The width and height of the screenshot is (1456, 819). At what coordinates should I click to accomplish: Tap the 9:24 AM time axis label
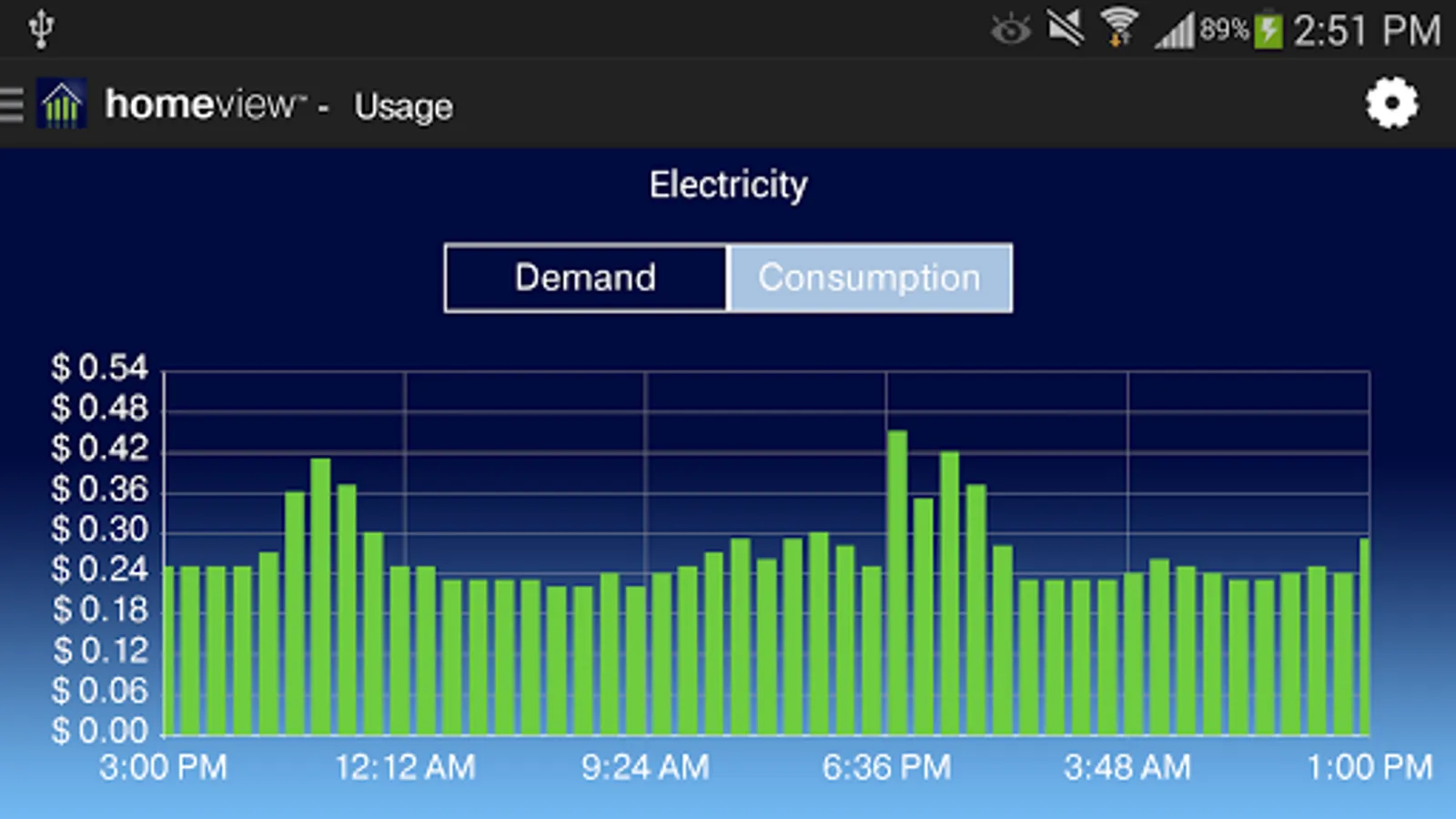645,767
